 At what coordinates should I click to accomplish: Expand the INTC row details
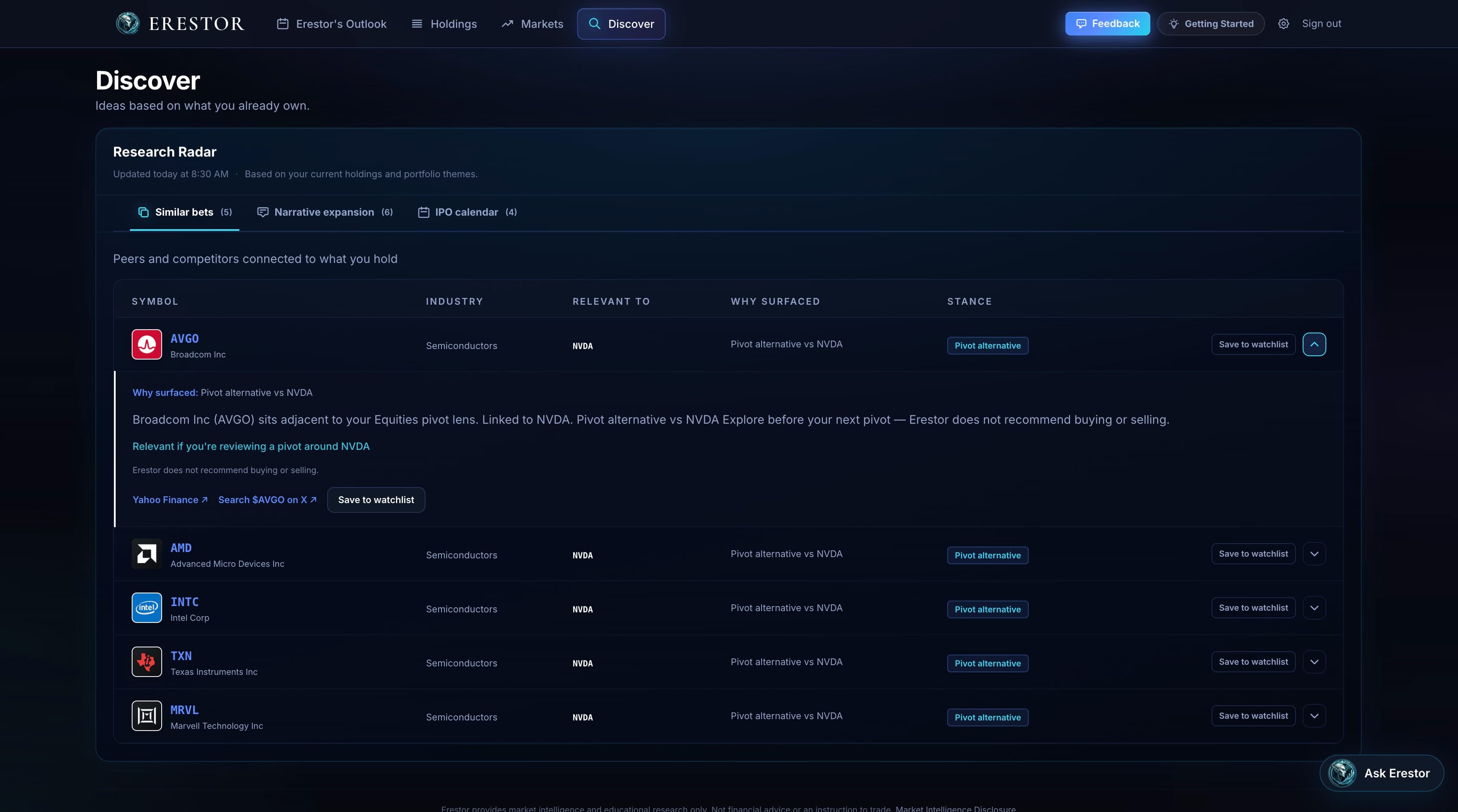1314,608
